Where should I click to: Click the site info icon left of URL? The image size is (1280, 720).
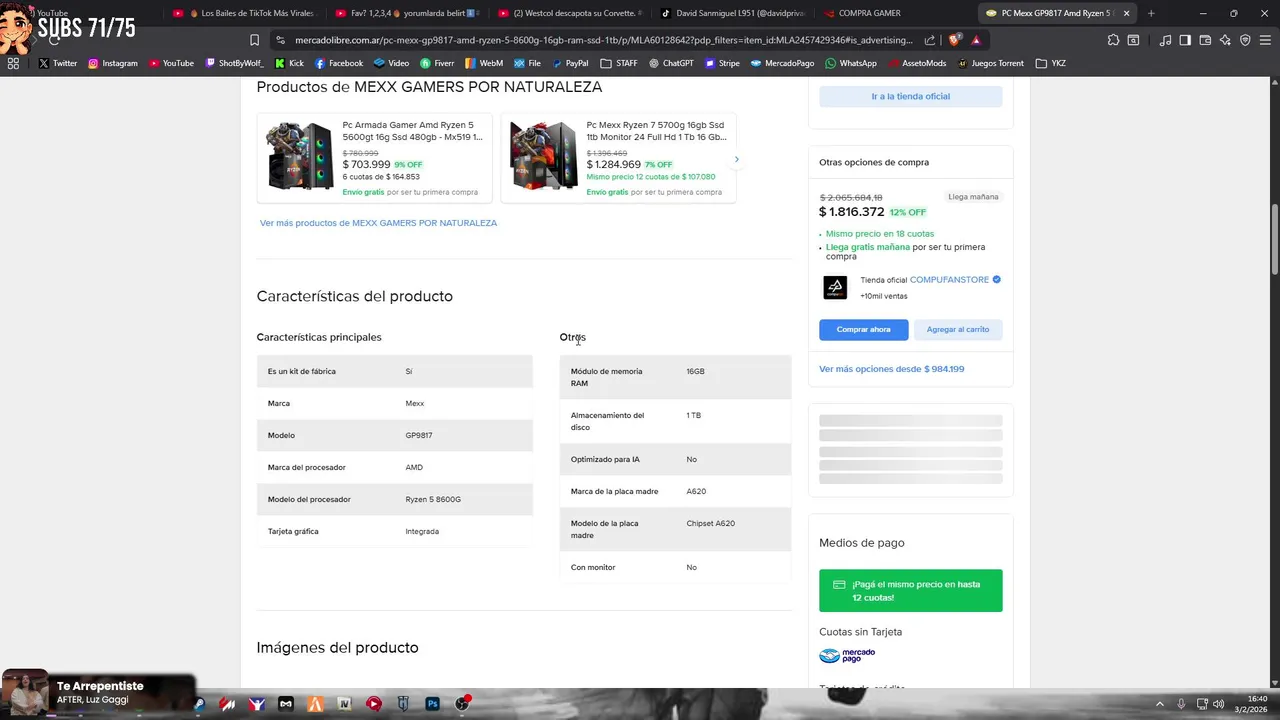tap(279, 40)
